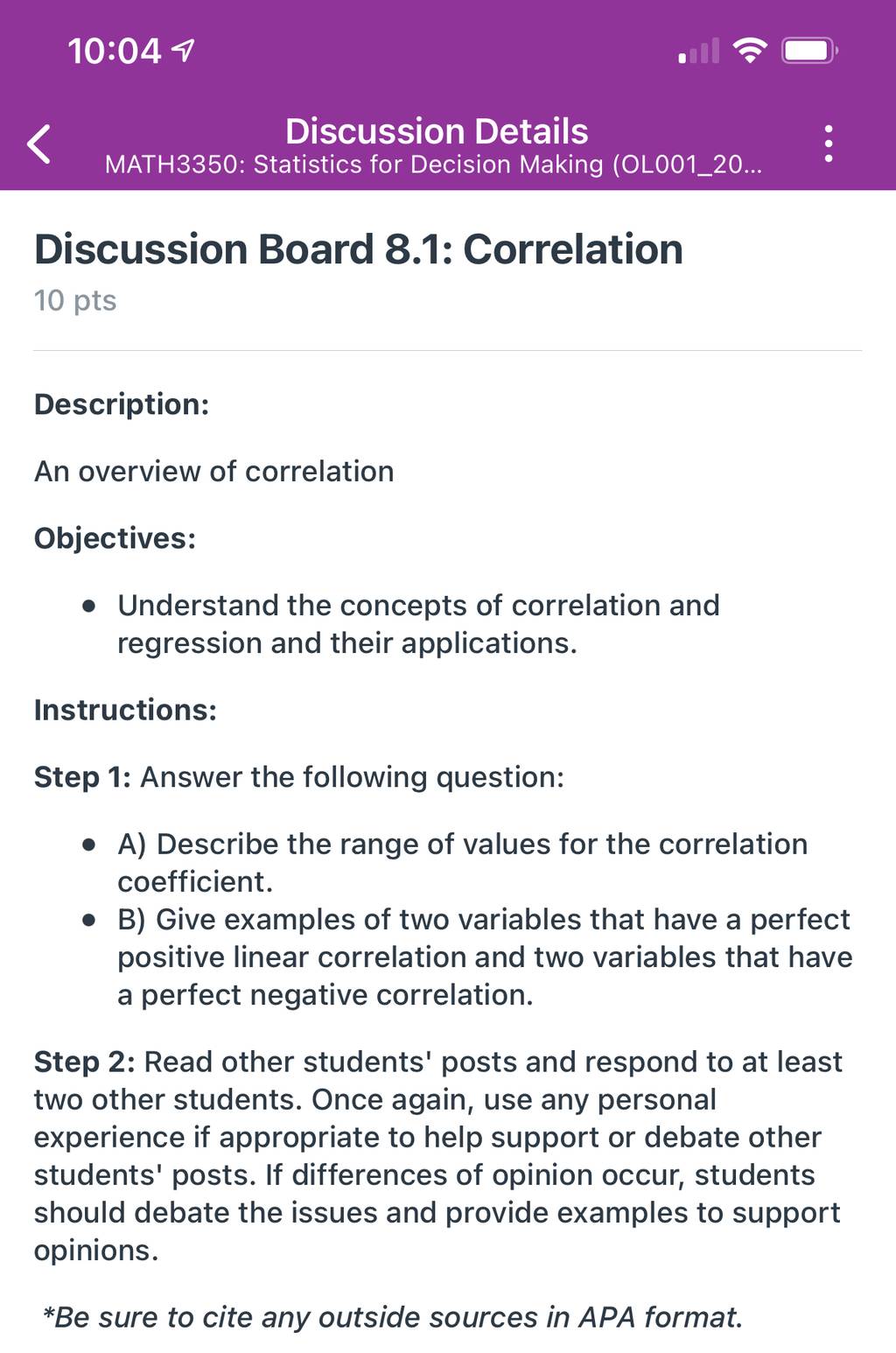The image size is (896, 1353).
Task: Tap the location arrow beside the clock
Action: [183, 52]
